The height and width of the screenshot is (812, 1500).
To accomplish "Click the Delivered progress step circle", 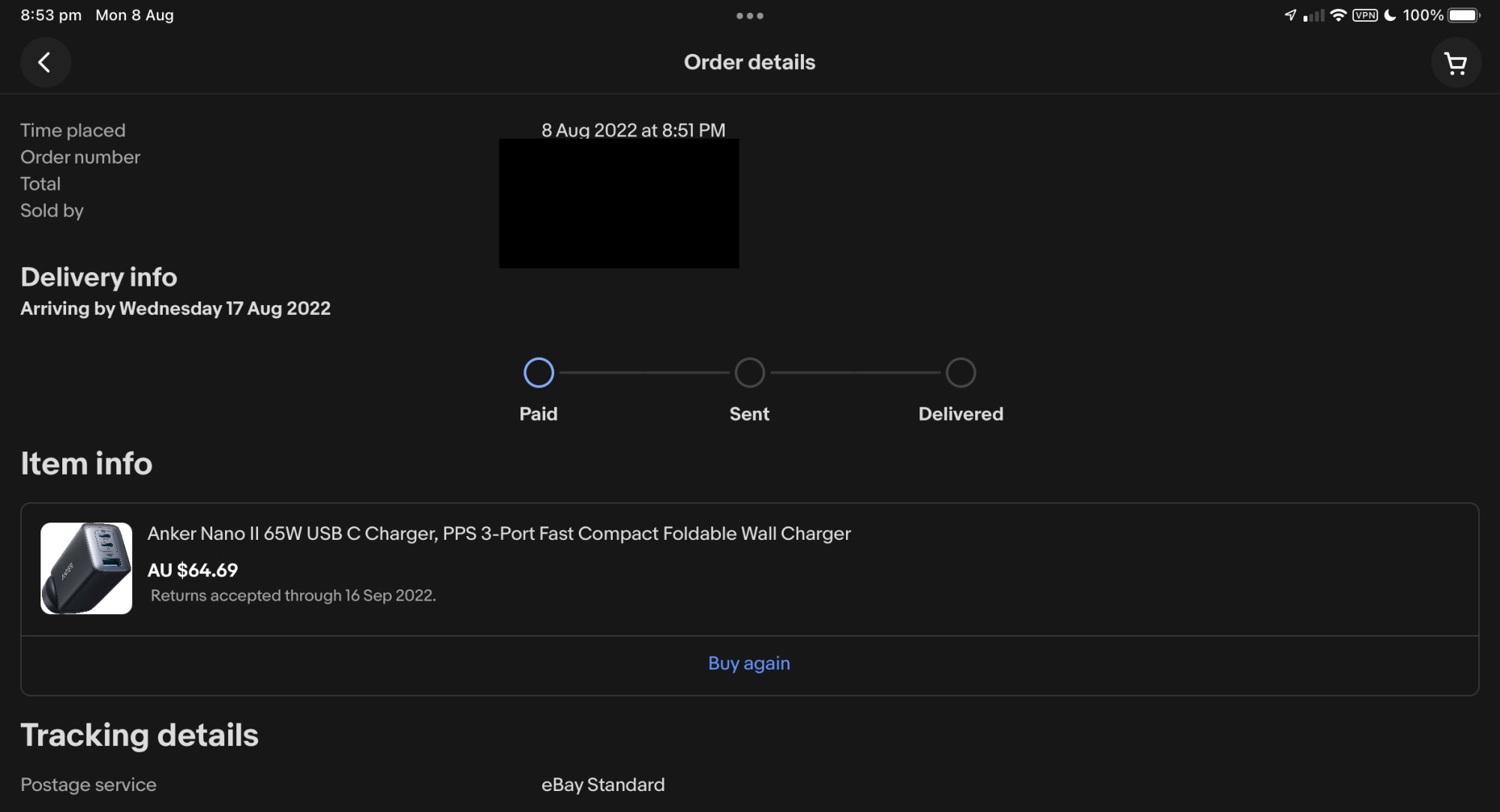I will [x=961, y=373].
